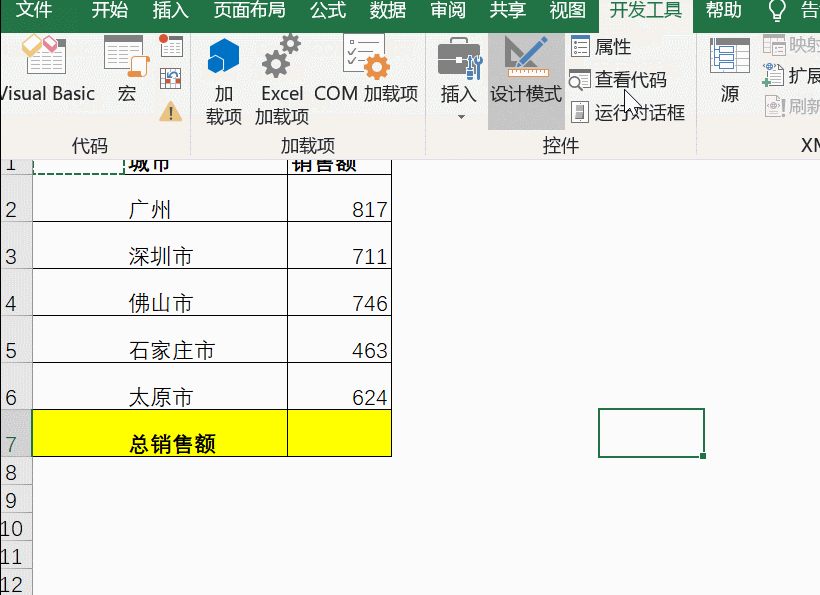Image resolution: width=820 pixels, height=595 pixels.
Task: Select row header 7
Action: click(x=16, y=434)
